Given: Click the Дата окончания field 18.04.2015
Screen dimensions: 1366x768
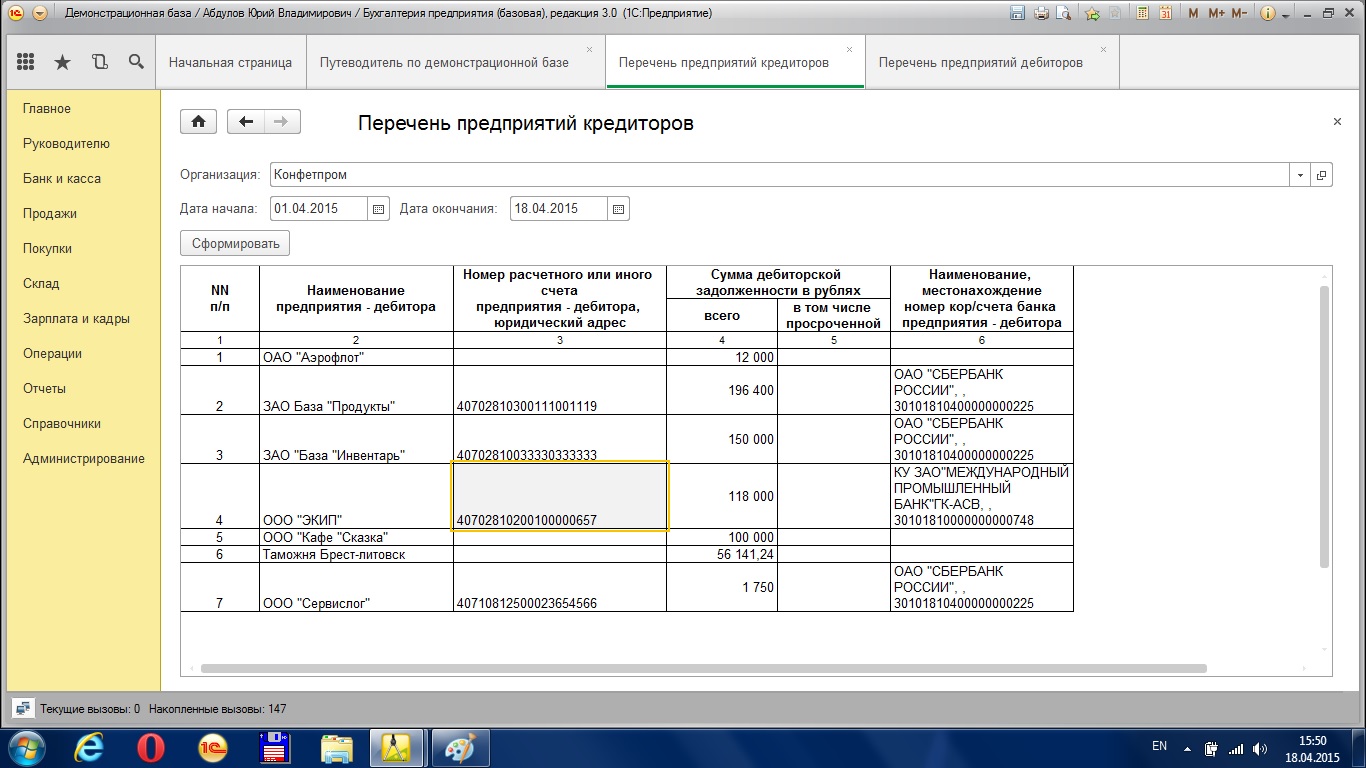Looking at the screenshot, I should click(558, 209).
